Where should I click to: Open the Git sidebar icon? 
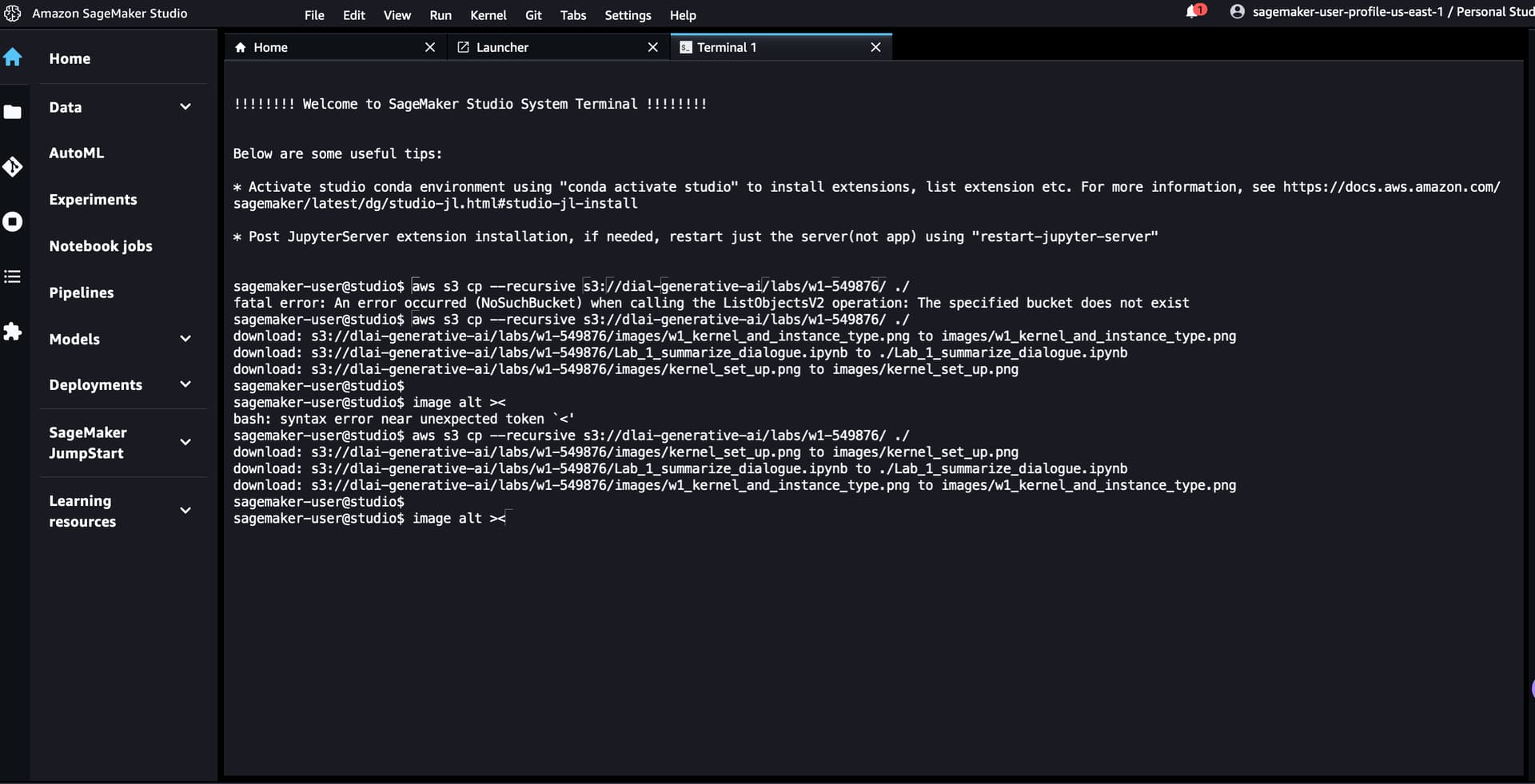tap(13, 166)
